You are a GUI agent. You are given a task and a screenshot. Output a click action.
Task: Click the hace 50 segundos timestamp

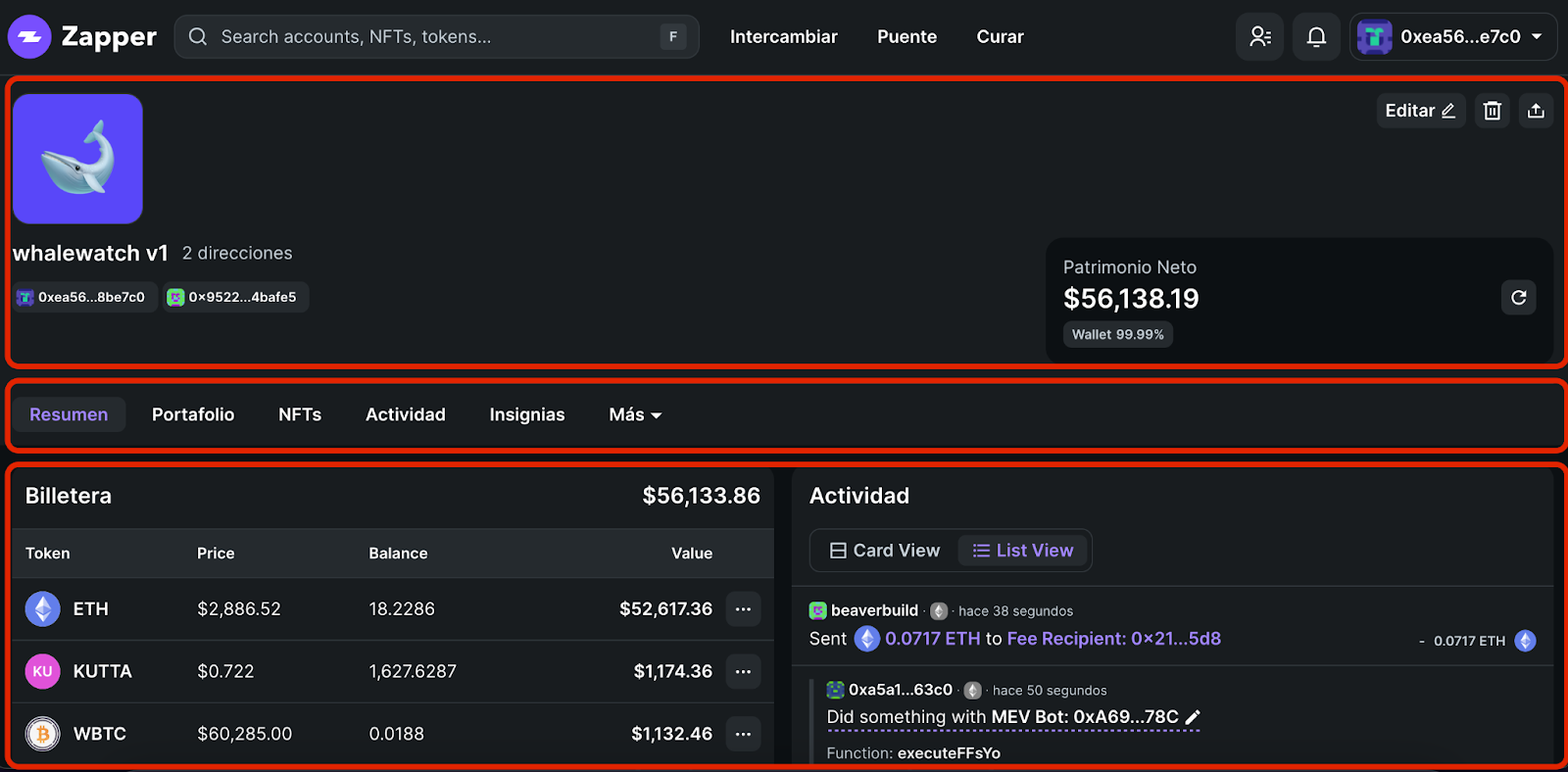1050,691
